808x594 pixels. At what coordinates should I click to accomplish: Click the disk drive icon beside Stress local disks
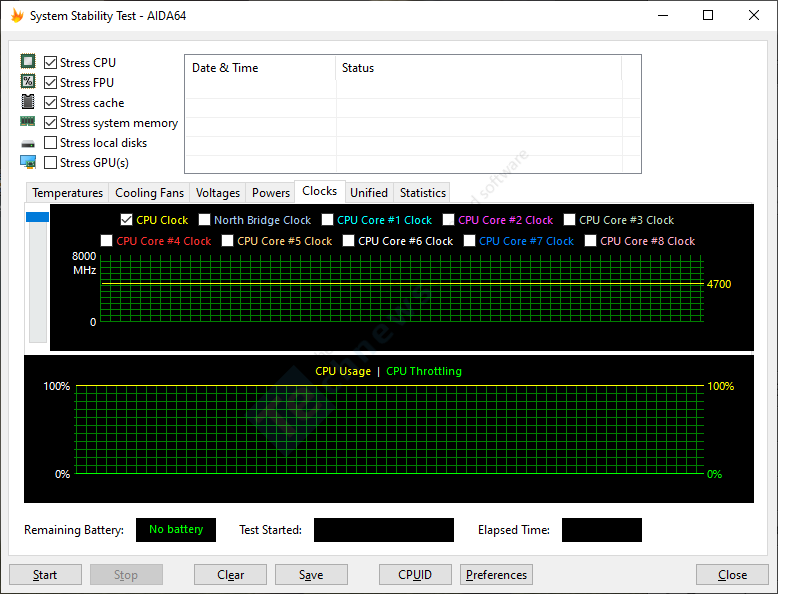(28, 144)
